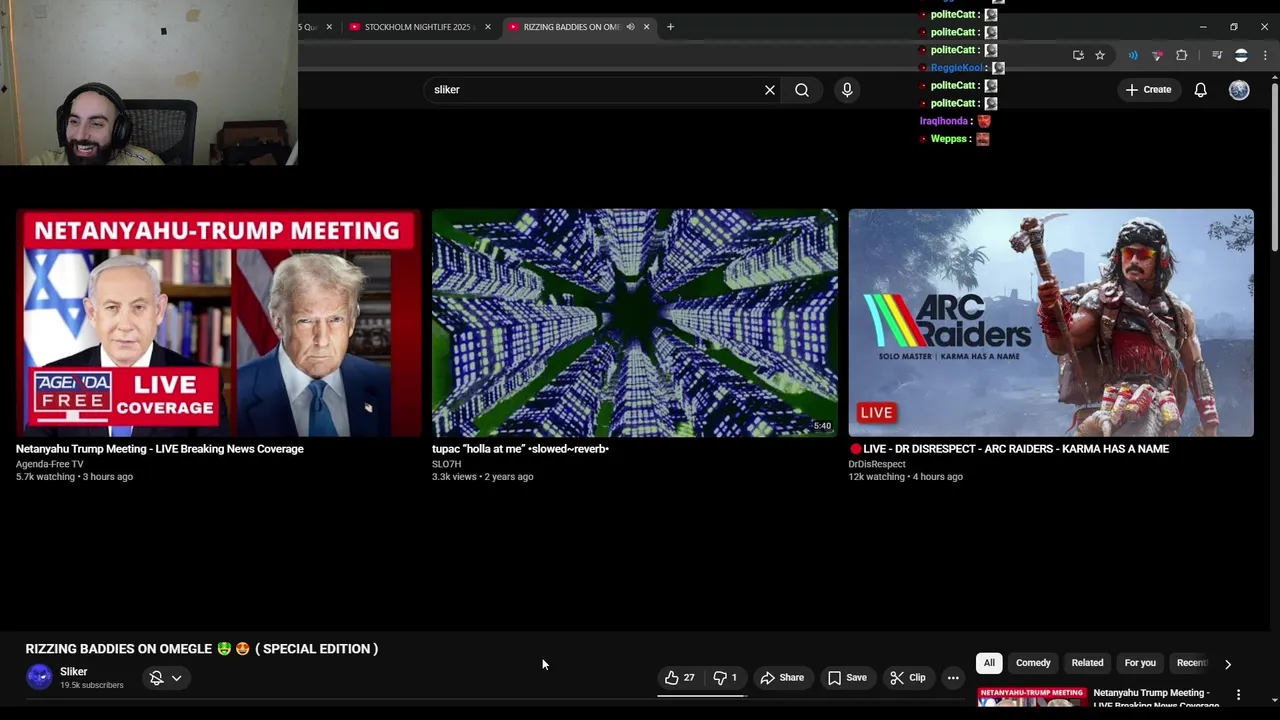Image resolution: width=1280 pixels, height=720 pixels.
Task: Like the video with thumbs-up
Action: 680,678
